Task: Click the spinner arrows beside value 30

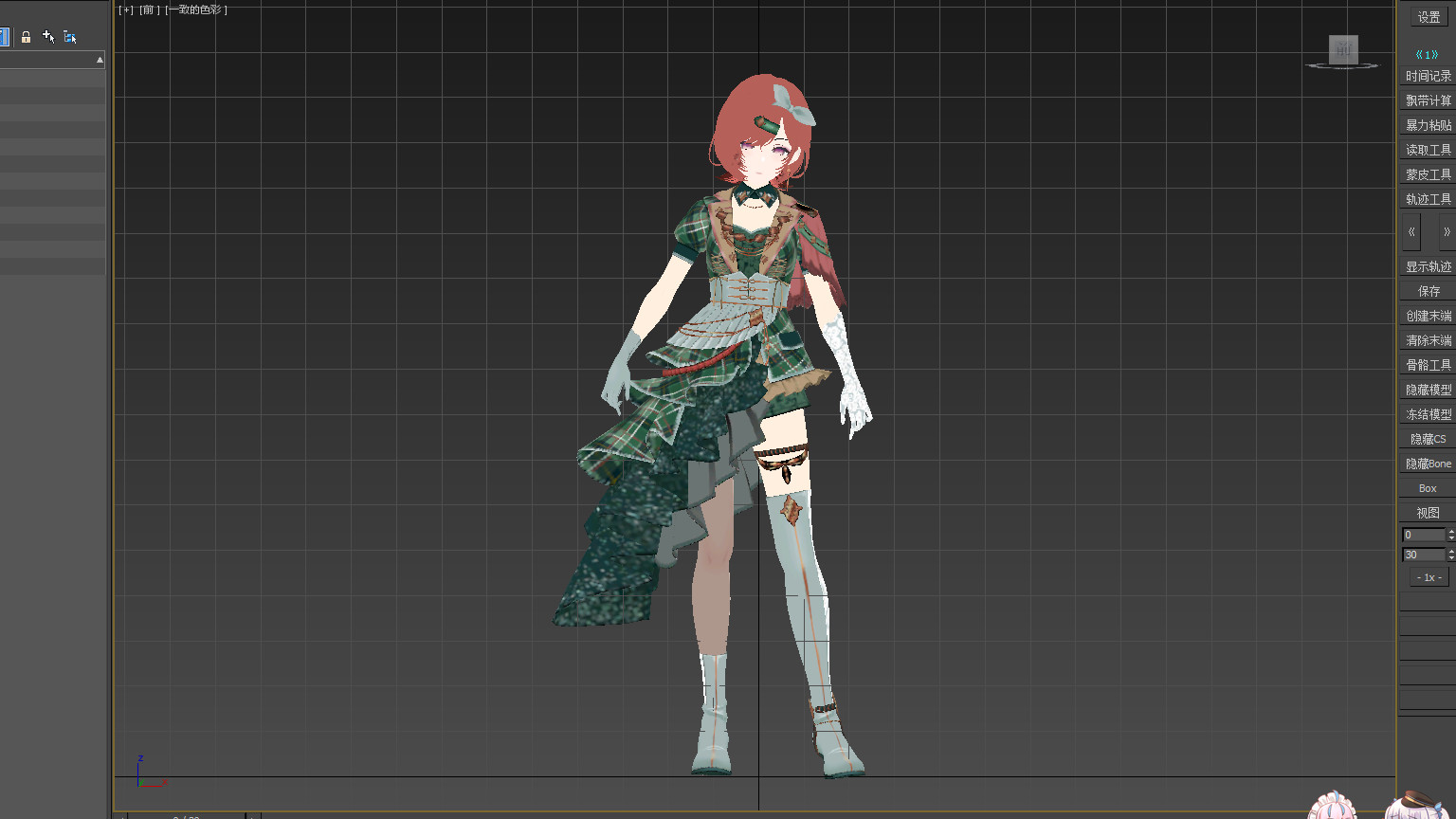Action: pos(1451,555)
